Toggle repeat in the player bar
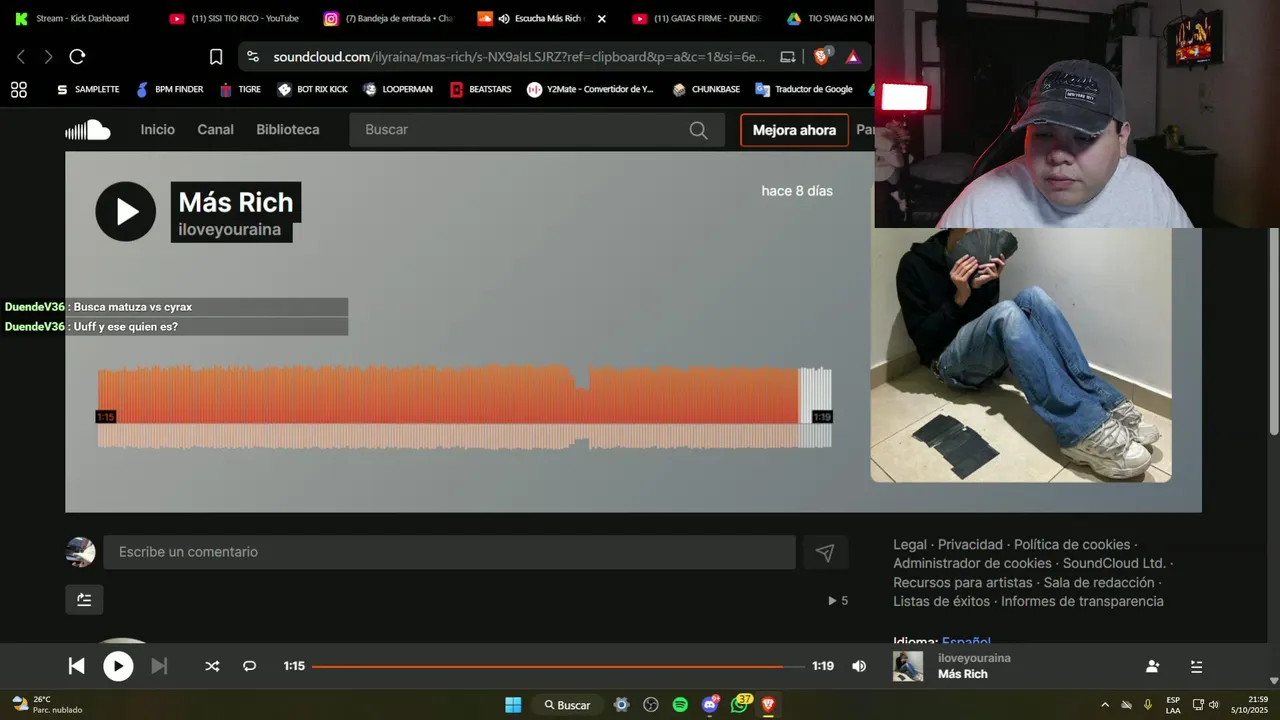1280x720 pixels. point(250,666)
